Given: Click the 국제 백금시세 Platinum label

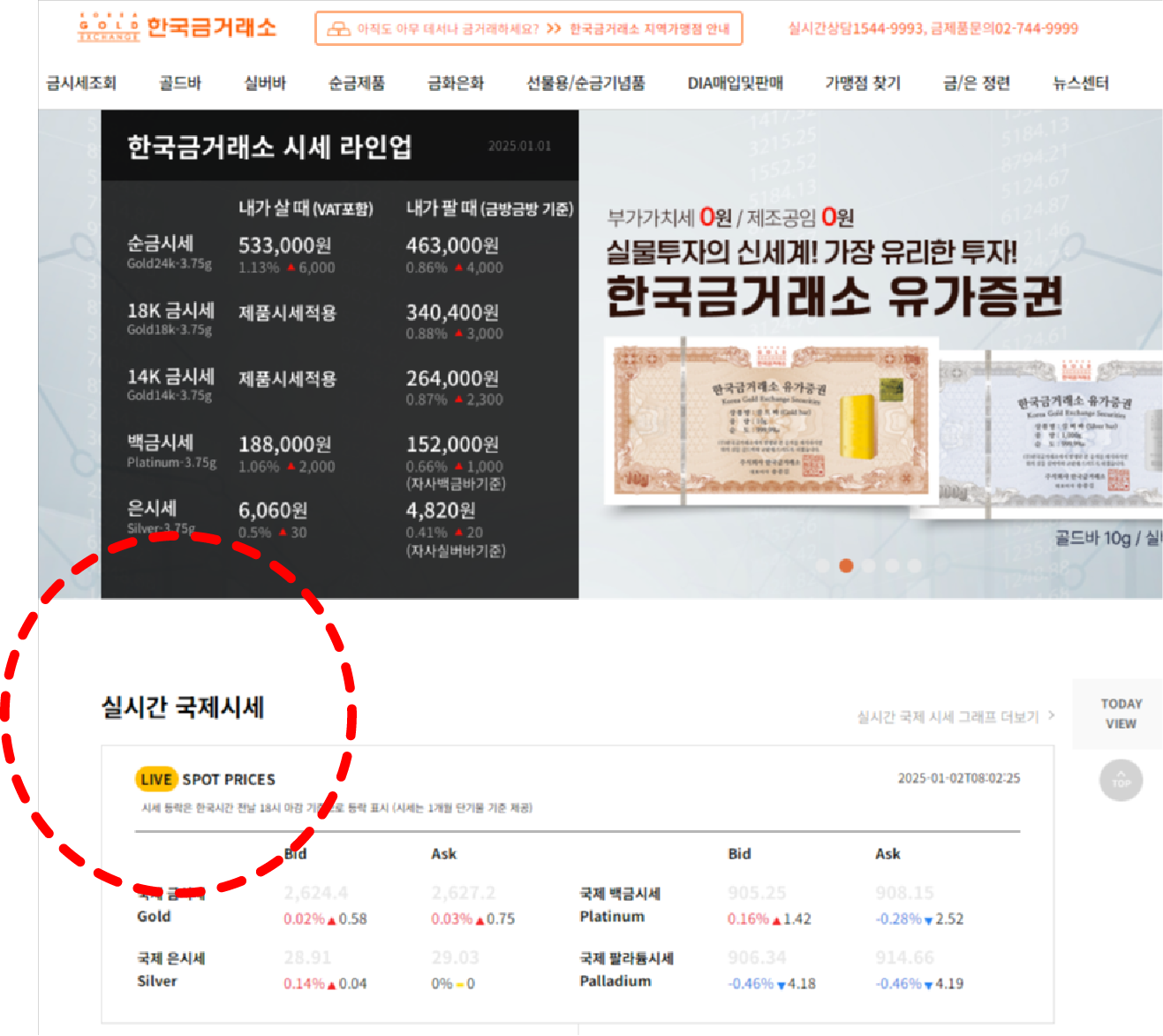Looking at the screenshot, I should click(x=620, y=905).
